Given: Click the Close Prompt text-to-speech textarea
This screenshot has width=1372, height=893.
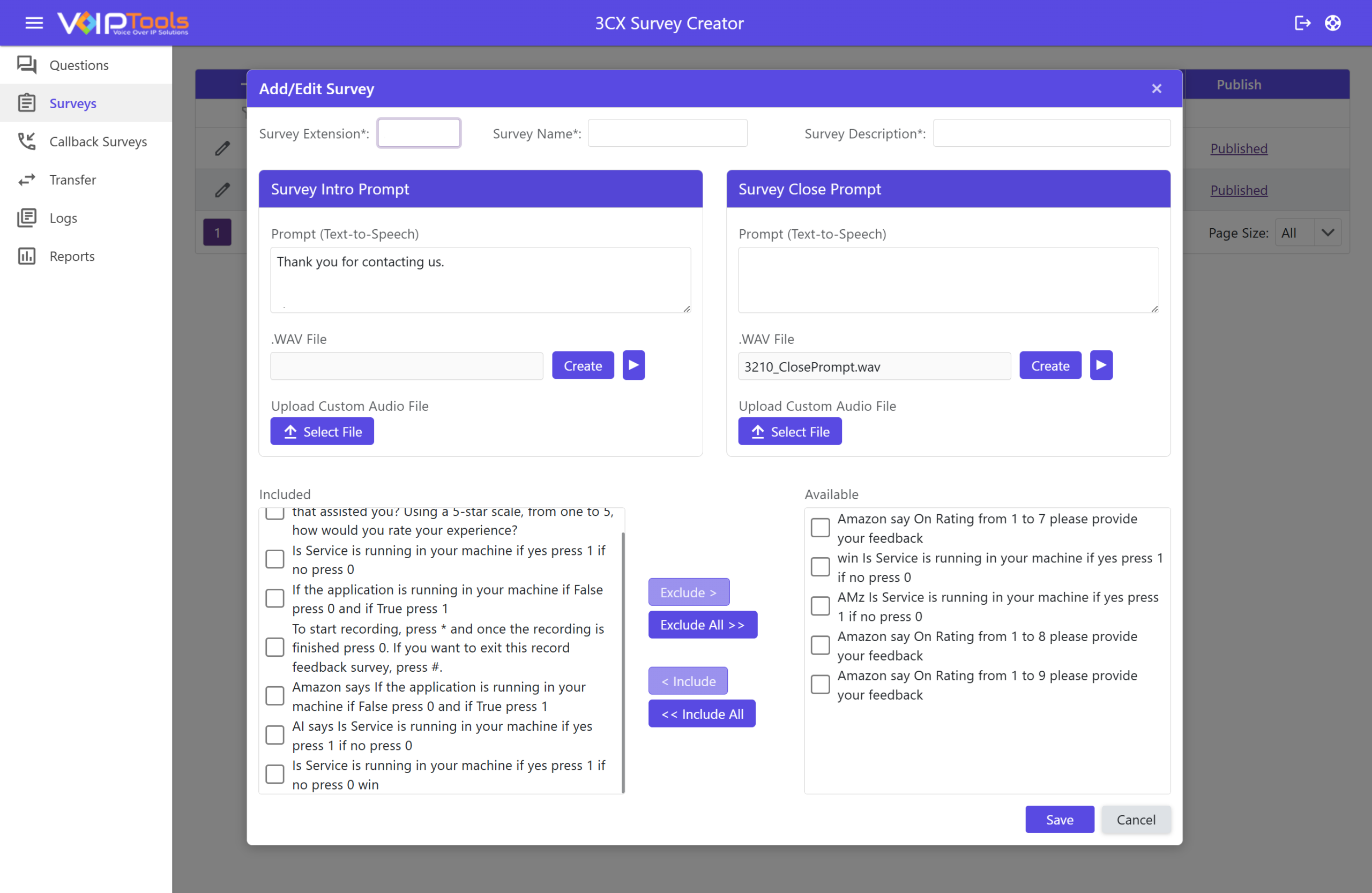Looking at the screenshot, I should [x=948, y=280].
